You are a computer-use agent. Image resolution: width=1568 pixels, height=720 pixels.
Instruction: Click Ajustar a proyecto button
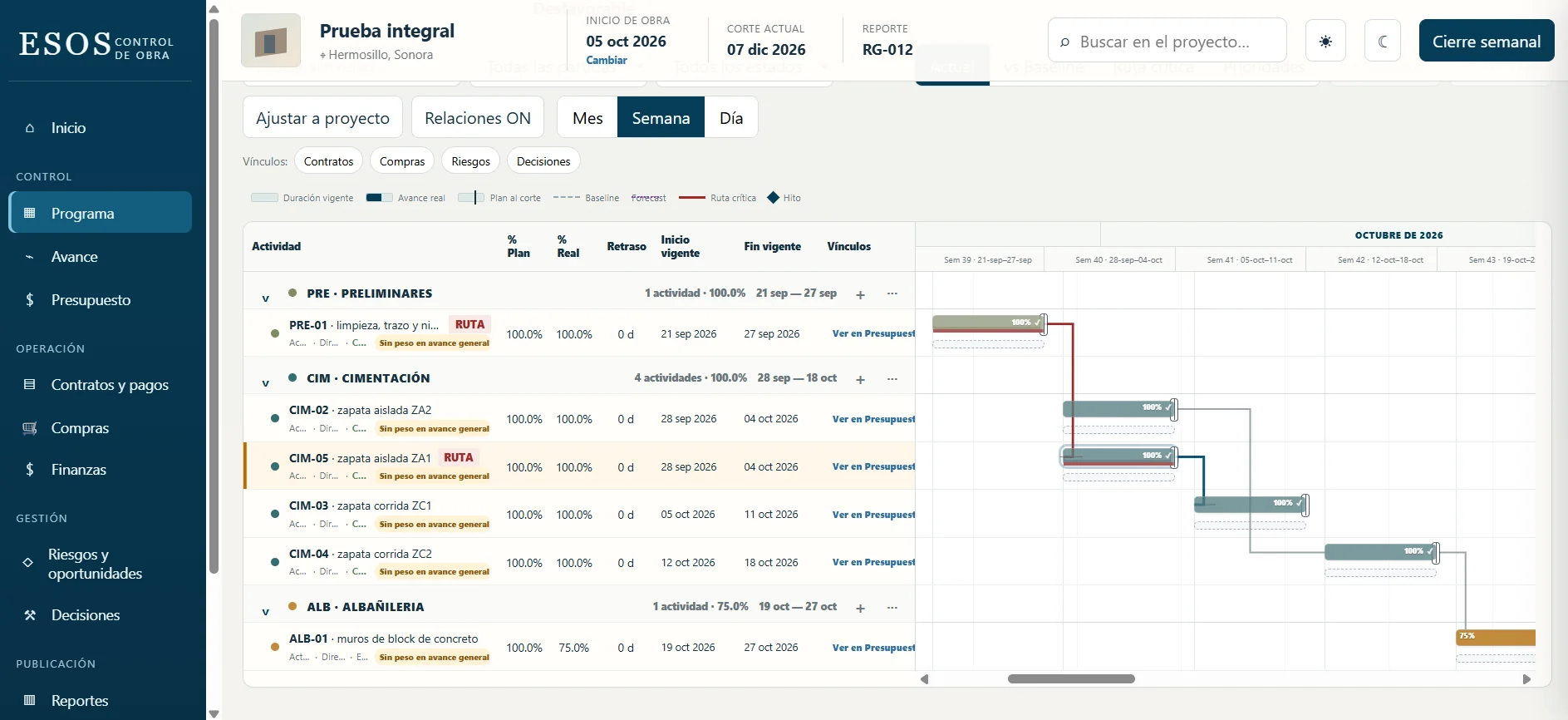(322, 117)
